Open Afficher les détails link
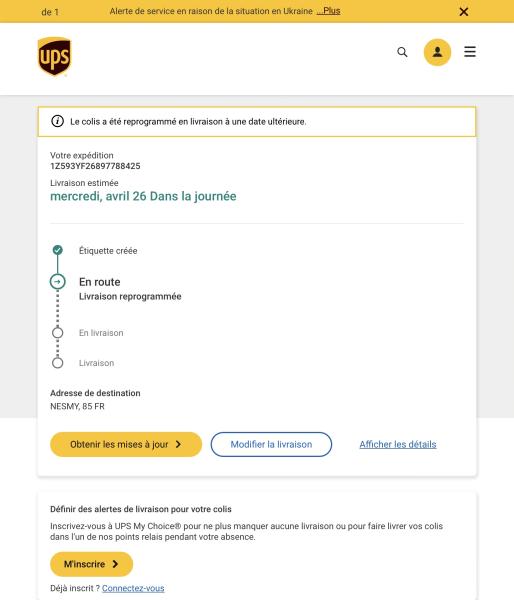514x600 pixels. pyautogui.click(x=398, y=444)
